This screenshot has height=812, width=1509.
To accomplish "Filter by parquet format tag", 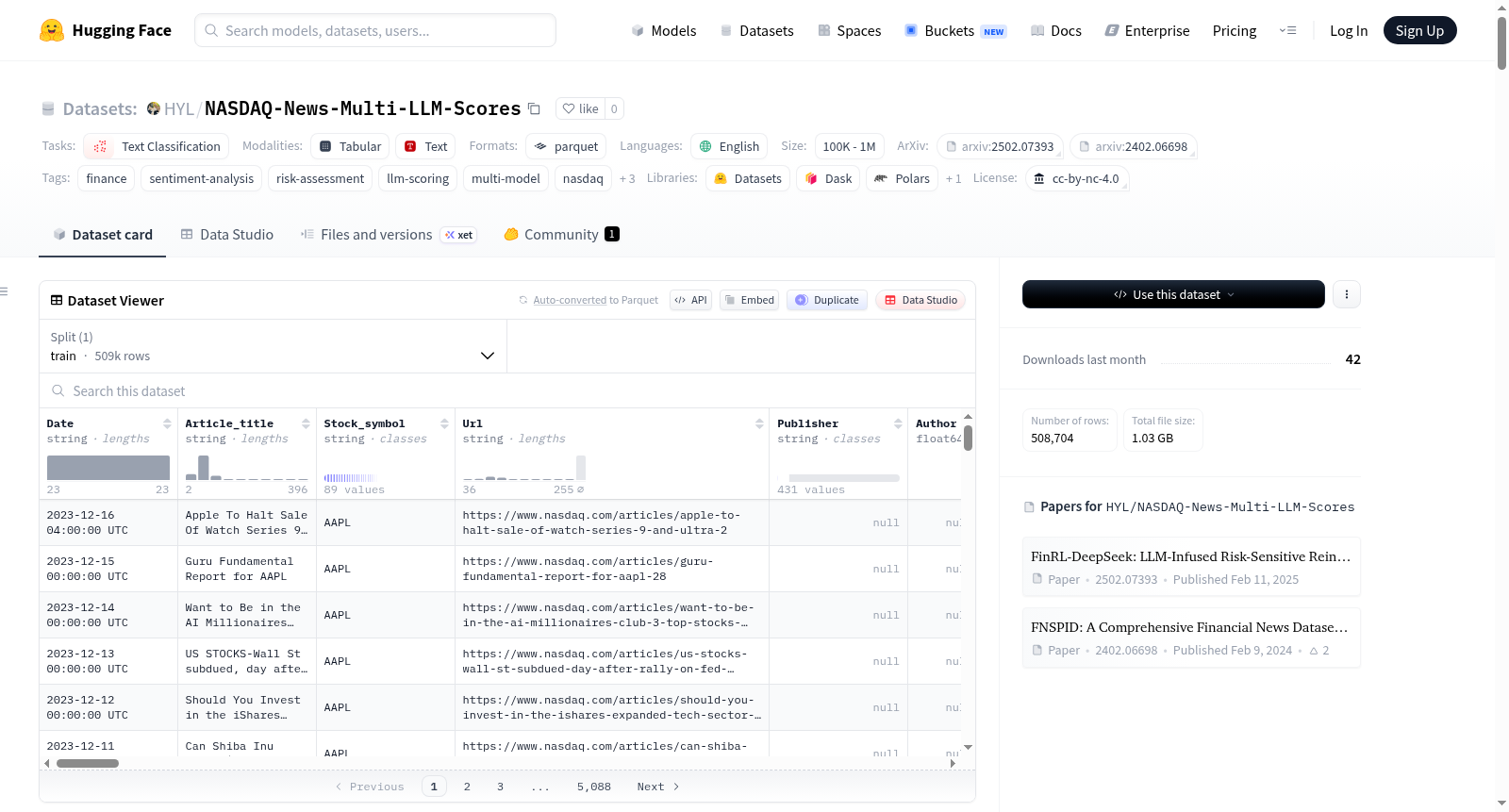I will pyautogui.click(x=566, y=146).
